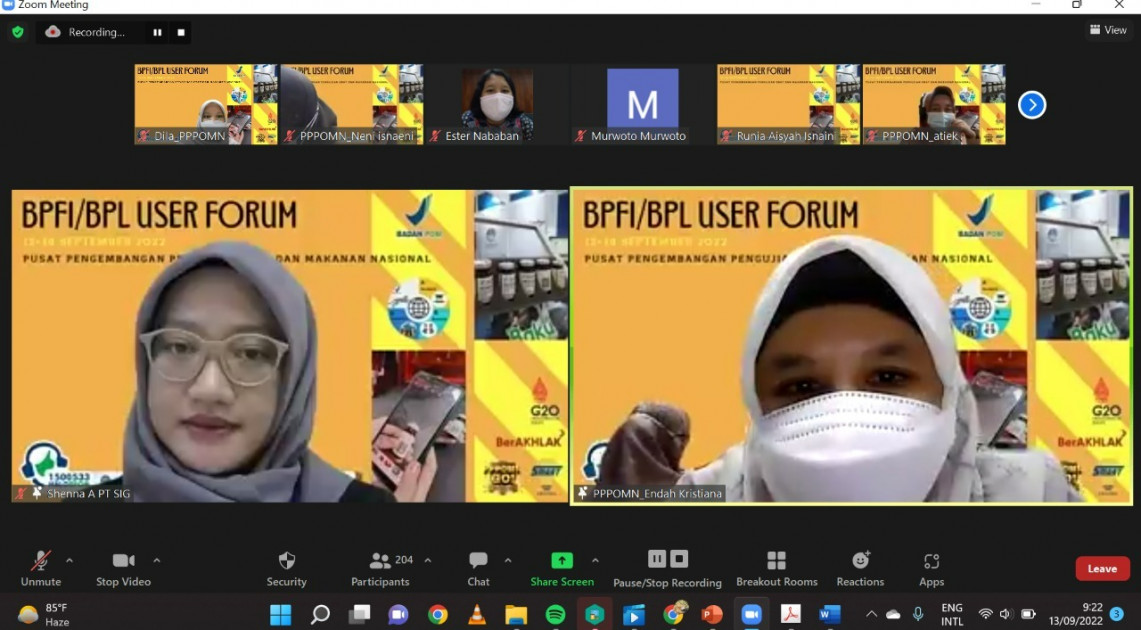Image resolution: width=1141 pixels, height=630 pixels.
Task: Open the Chat panel
Action: point(478,561)
